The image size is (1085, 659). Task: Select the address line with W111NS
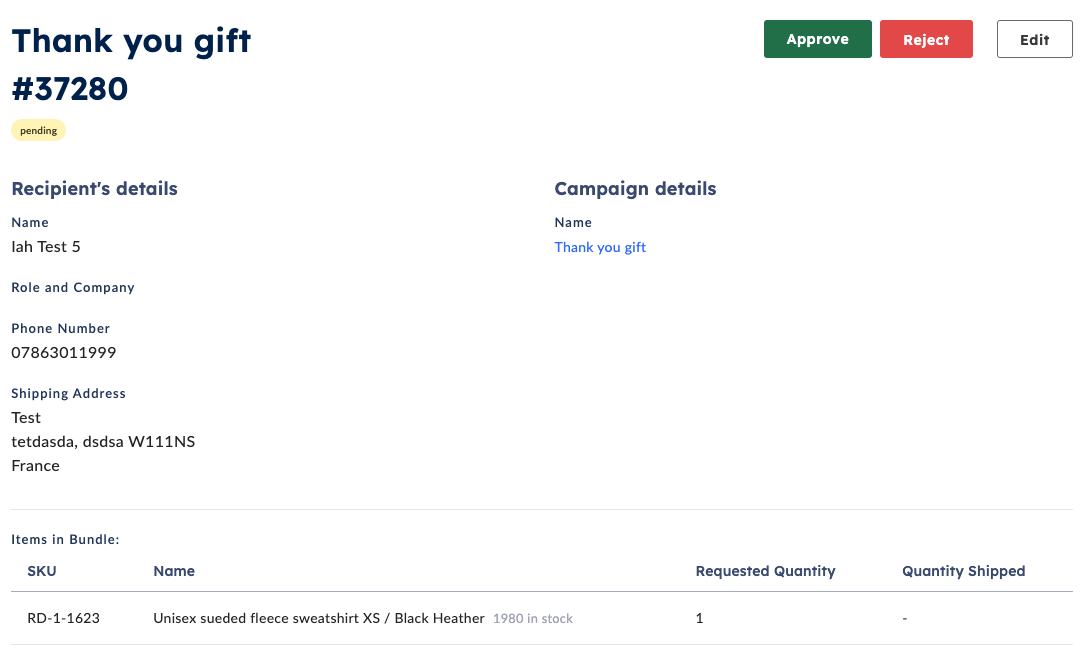[x=103, y=441]
